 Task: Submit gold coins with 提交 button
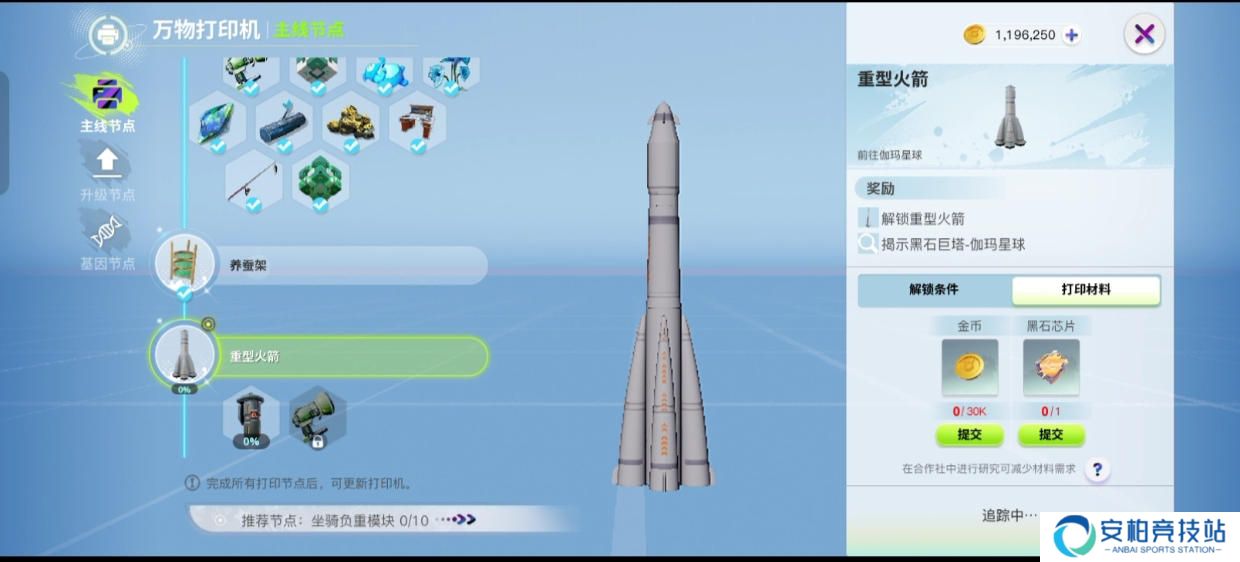click(x=969, y=435)
